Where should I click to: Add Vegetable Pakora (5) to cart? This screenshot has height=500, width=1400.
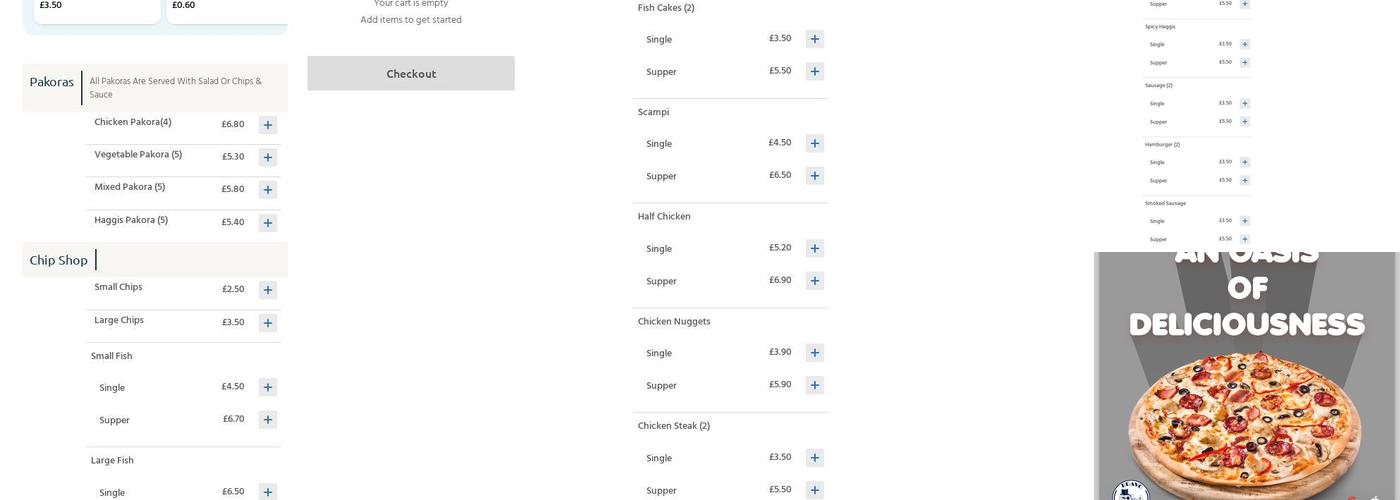click(267, 157)
